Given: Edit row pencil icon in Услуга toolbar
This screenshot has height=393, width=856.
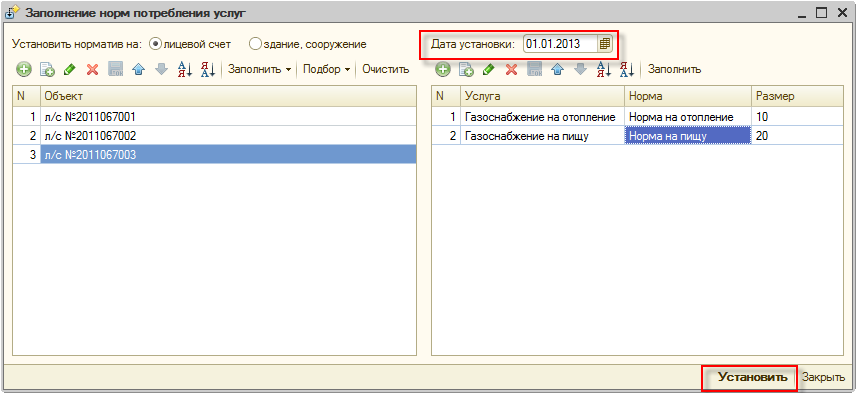Looking at the screenshot, I should [489, 69].
